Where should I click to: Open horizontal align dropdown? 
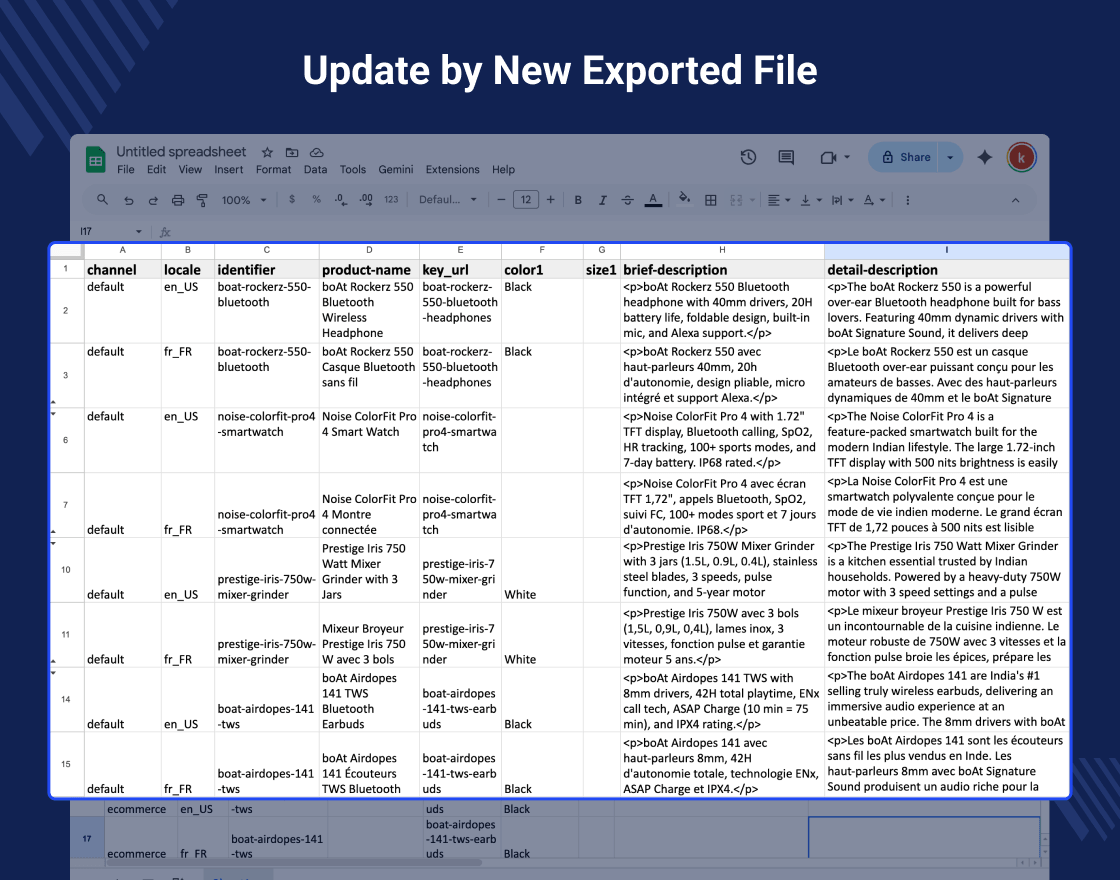[779, 201]
